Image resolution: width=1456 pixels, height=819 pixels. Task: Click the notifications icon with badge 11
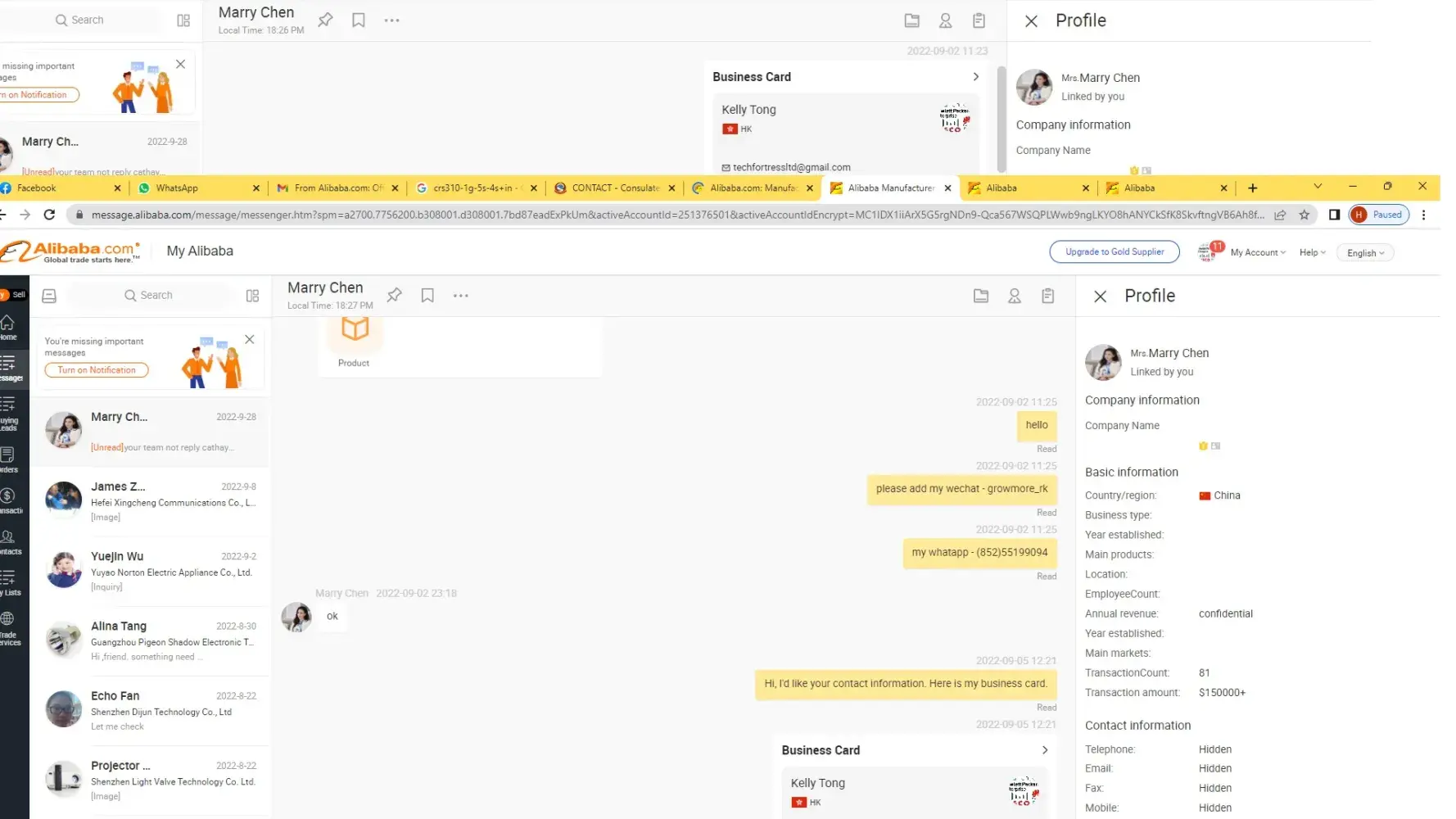point(1209,252)
